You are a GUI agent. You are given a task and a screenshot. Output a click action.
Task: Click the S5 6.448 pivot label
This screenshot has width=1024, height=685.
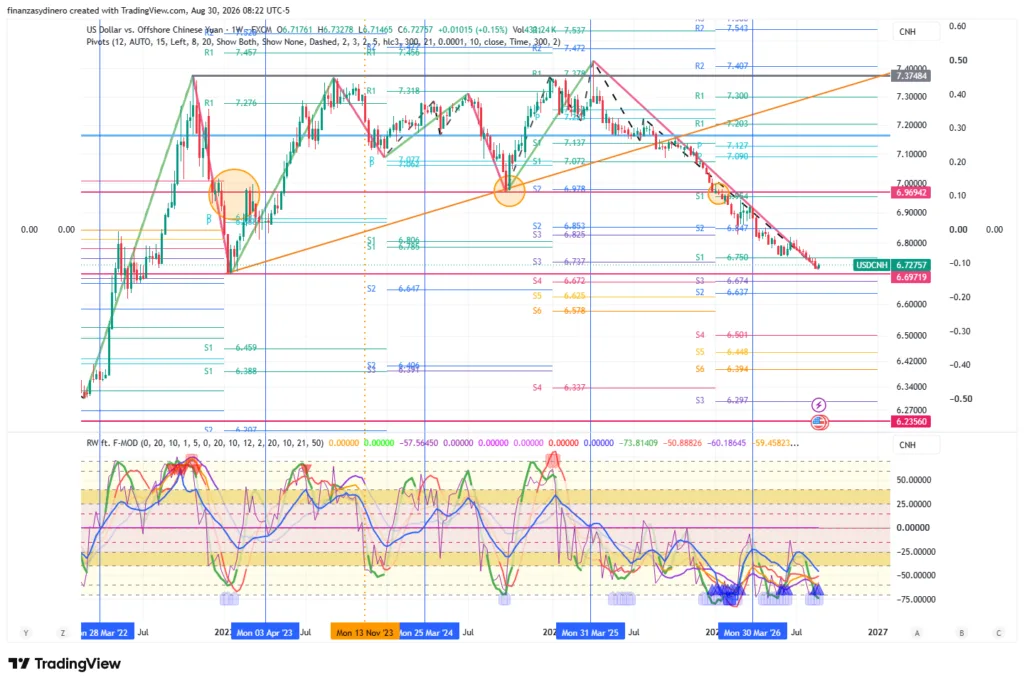pyautogui.click(x=722, y=352)
